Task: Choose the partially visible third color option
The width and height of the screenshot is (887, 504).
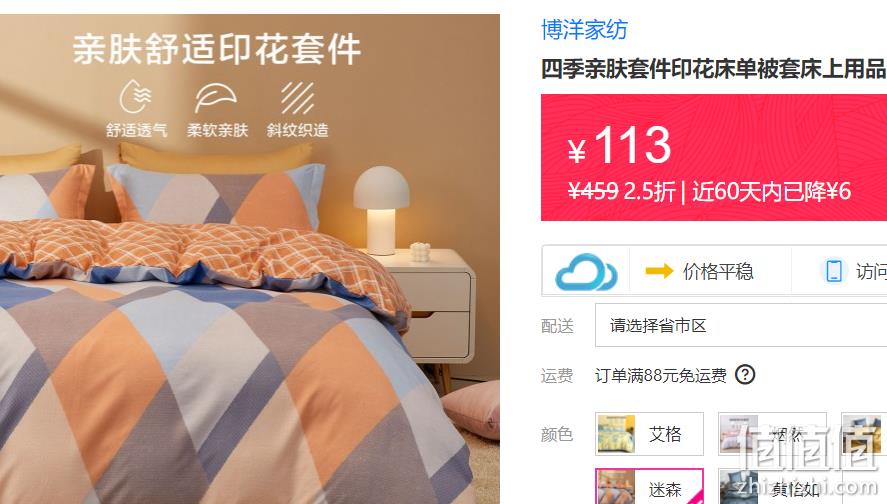Action: [864, 434]
